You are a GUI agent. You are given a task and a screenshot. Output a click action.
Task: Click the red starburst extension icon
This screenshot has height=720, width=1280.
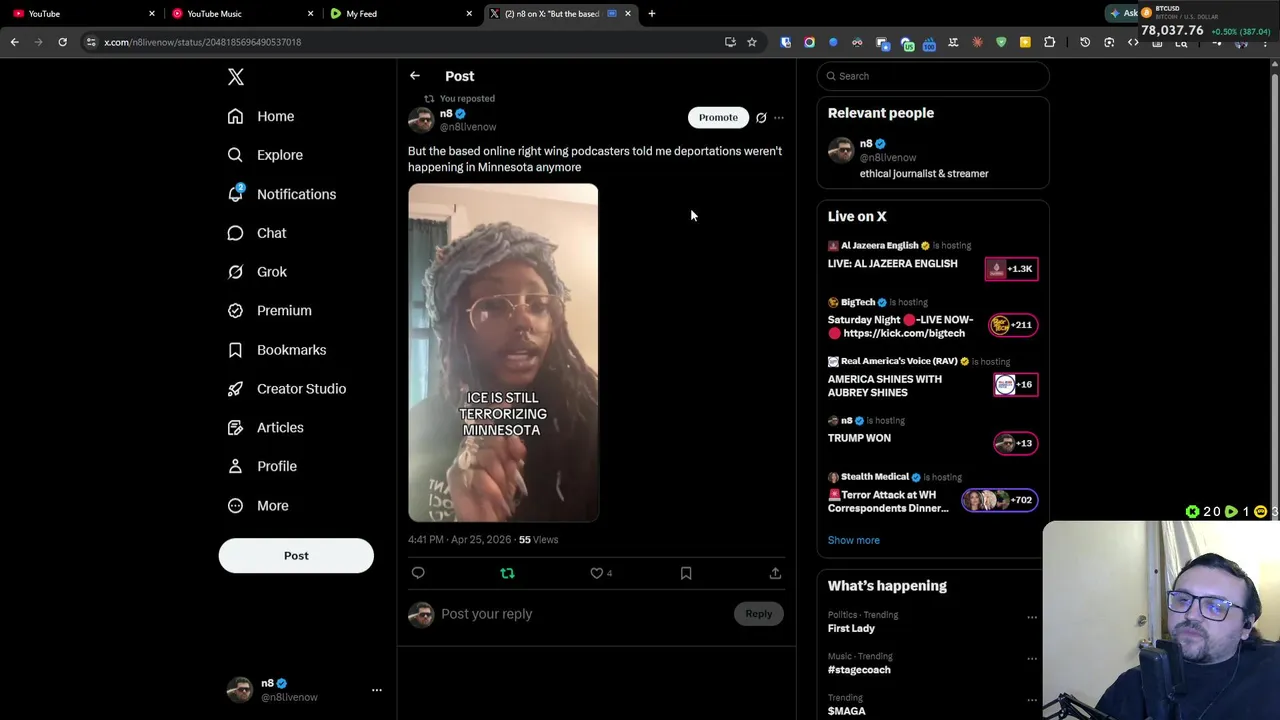977,42
